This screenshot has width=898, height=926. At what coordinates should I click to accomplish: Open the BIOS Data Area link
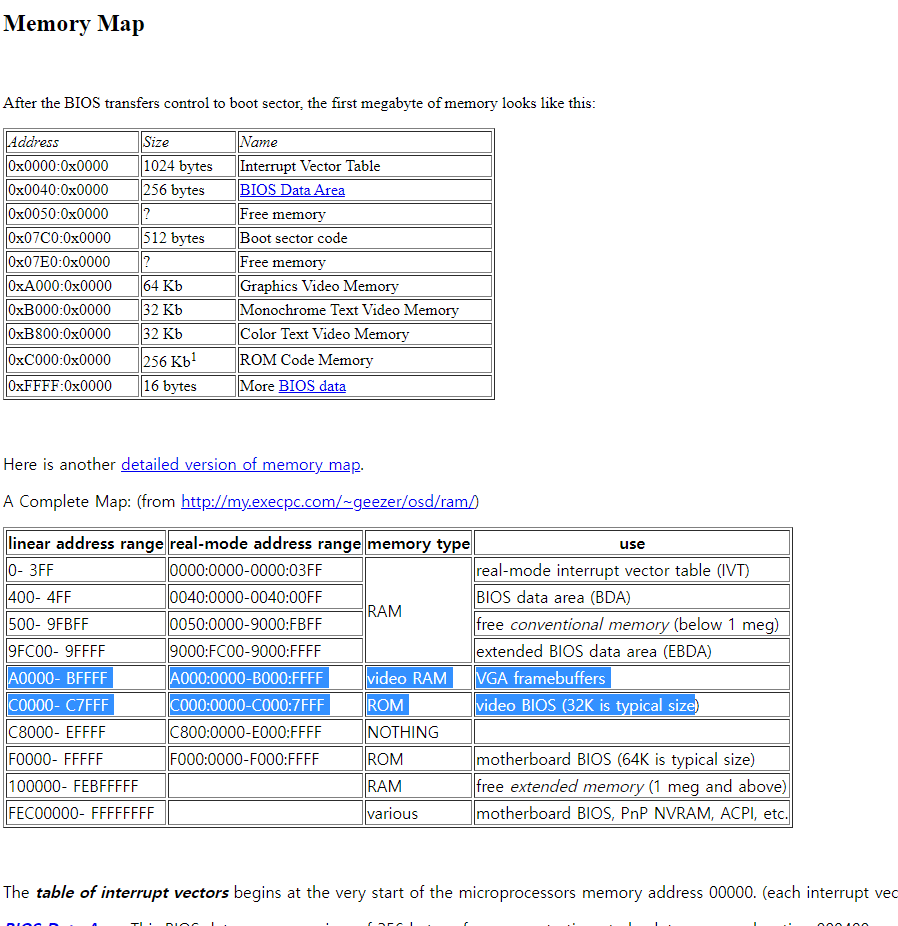(x=292, y=190)
